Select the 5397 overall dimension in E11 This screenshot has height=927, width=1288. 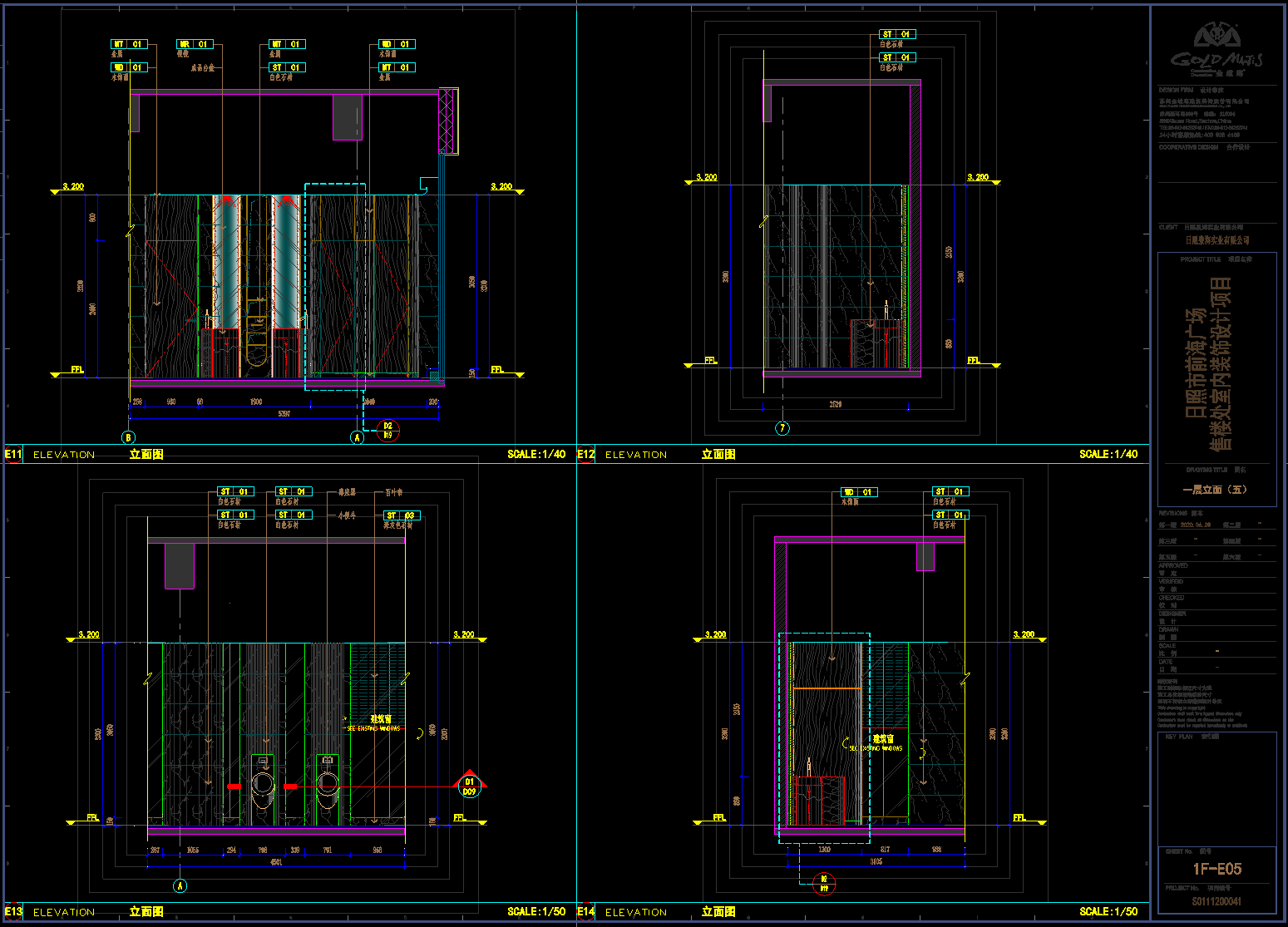(x=284, y=414)
